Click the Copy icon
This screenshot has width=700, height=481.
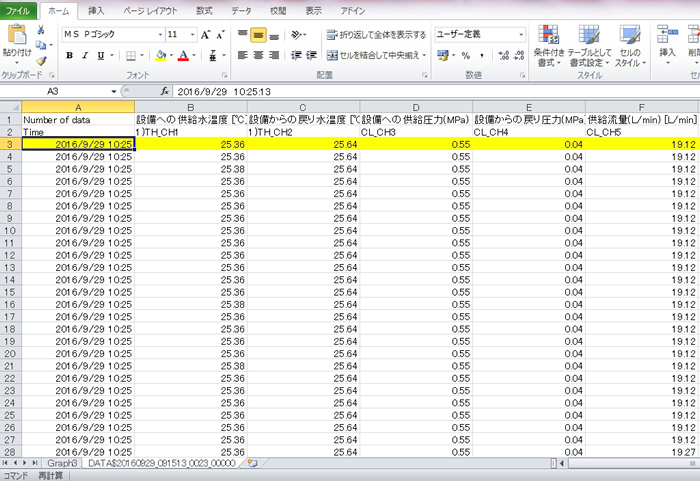(41, 45)
